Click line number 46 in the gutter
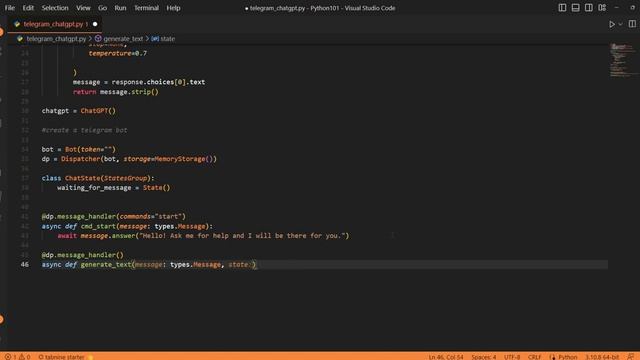This screenshot has width=640, height=360. click(x=25, y=264)
